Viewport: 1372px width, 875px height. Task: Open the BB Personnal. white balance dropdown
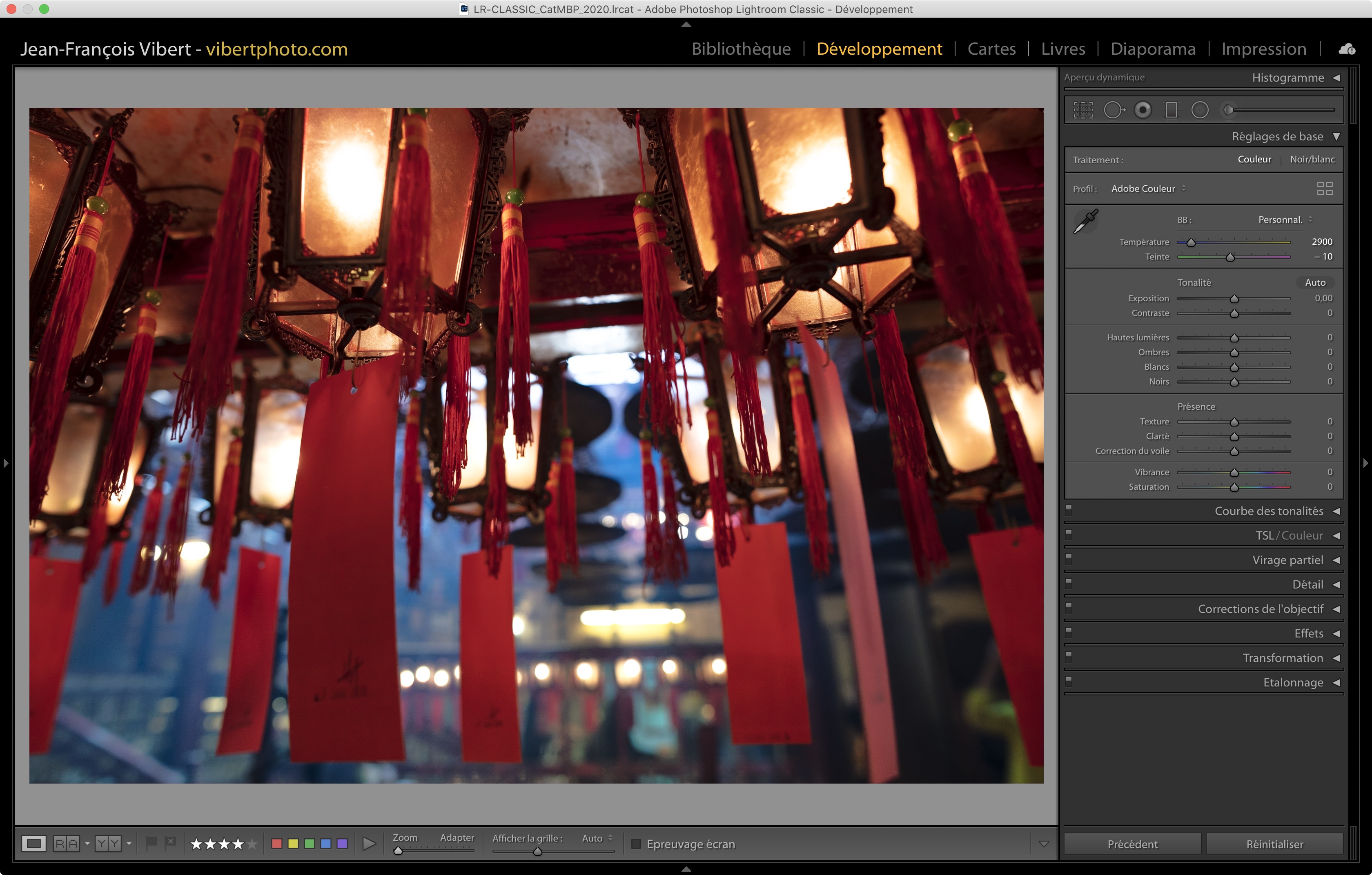pyautogui.click(x=1285, y=220)
